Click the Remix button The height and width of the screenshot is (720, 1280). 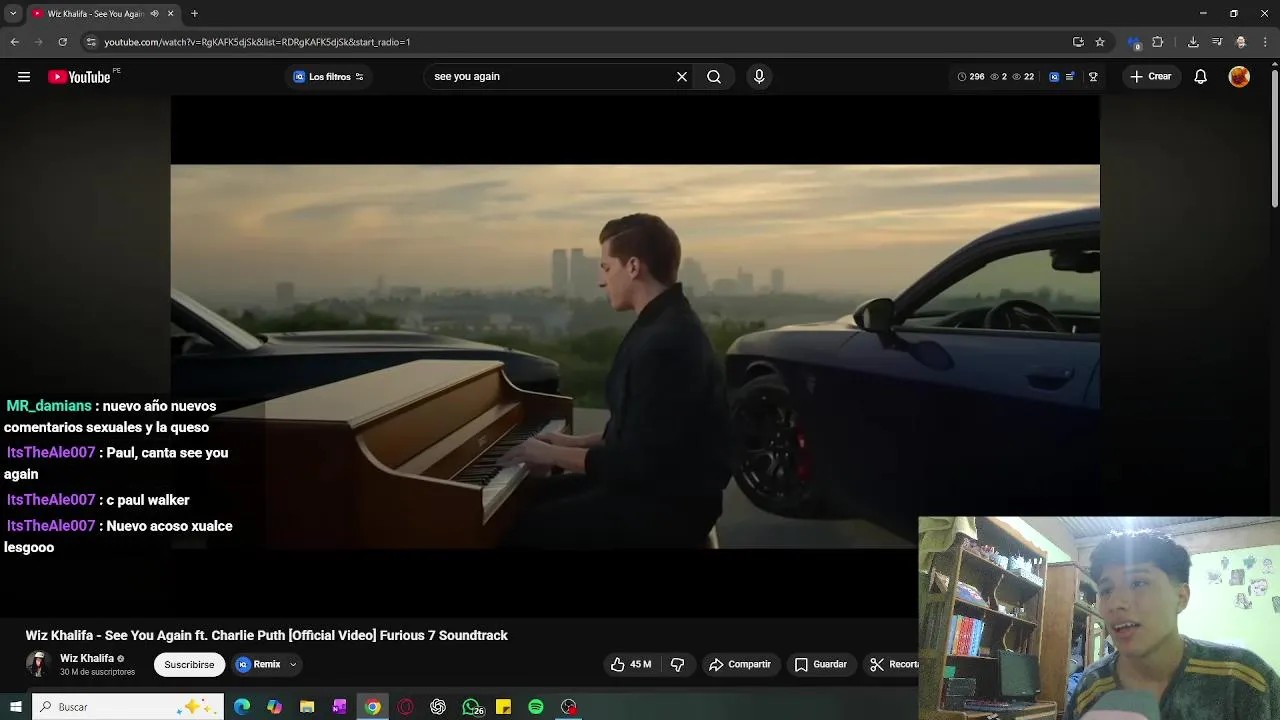259,664
